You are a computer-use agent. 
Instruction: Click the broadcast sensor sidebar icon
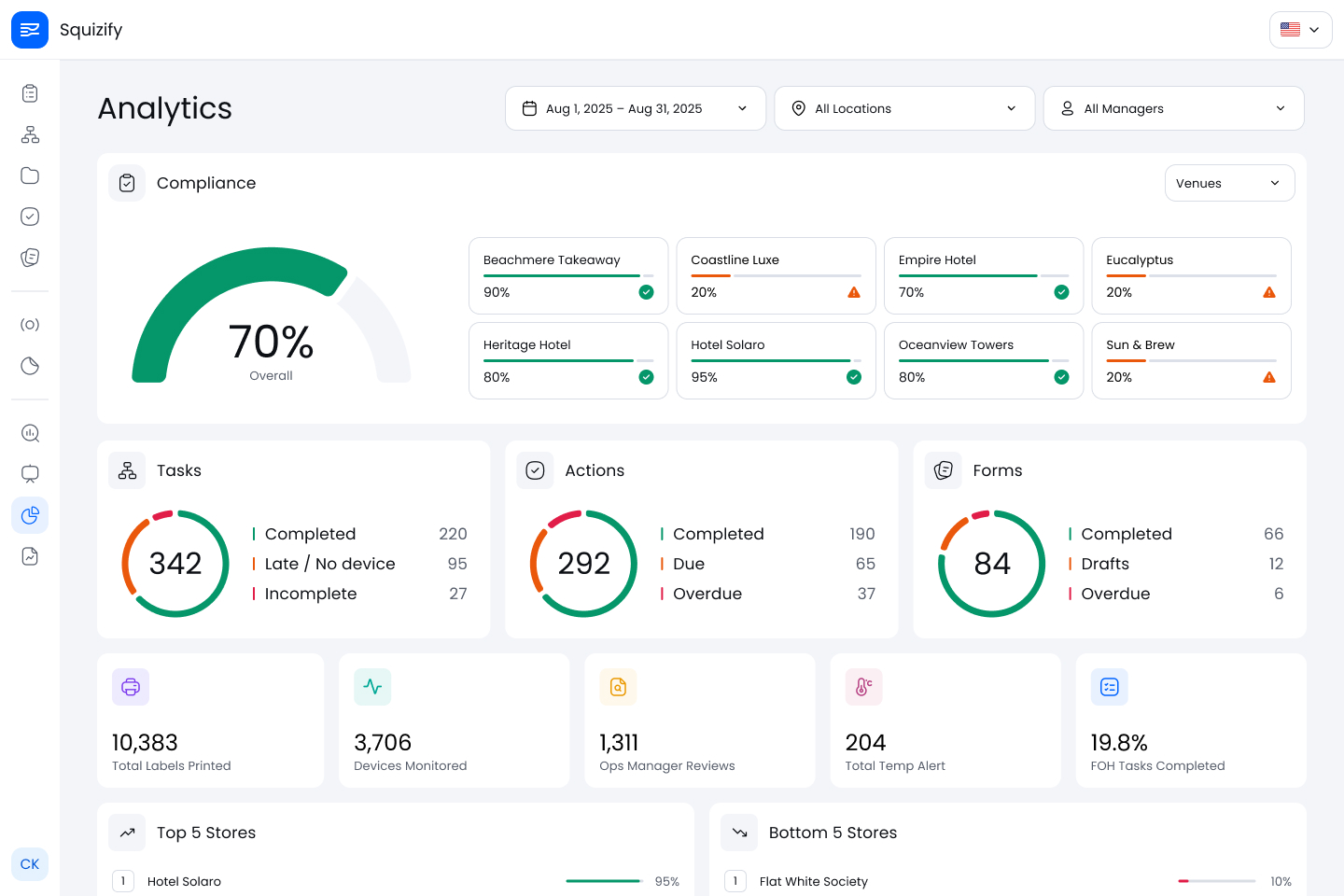30,325
